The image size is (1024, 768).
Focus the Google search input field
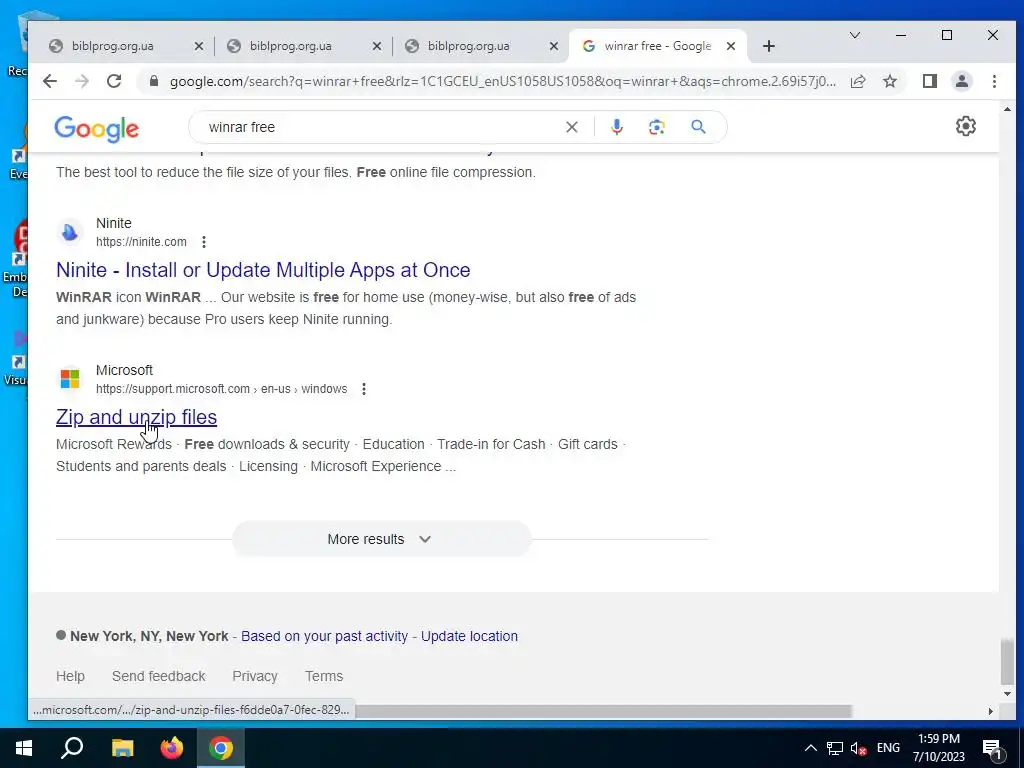[x=382, y=127]
